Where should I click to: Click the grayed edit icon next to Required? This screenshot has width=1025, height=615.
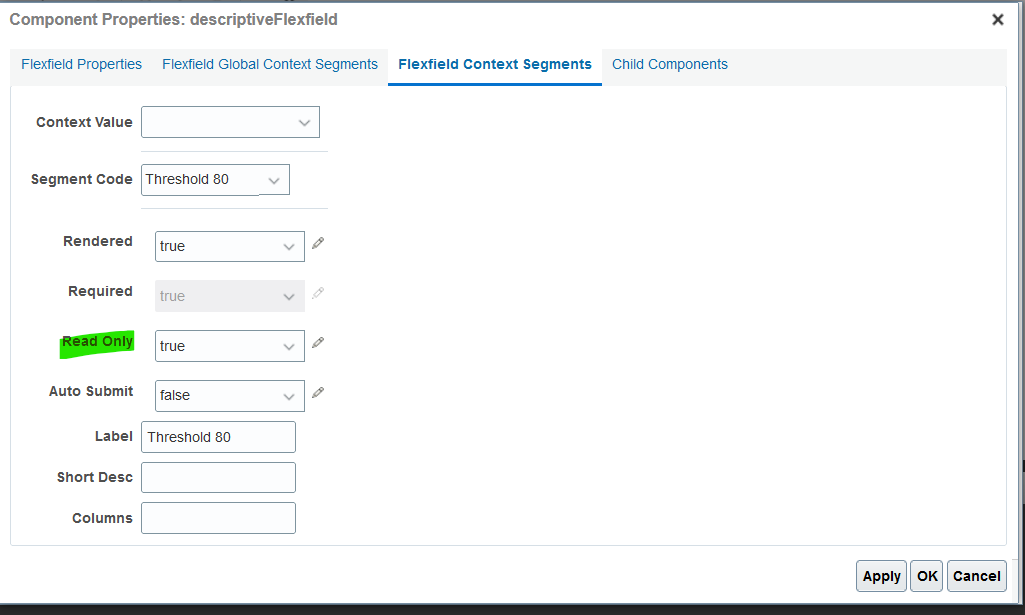pyautogui.click(x=317, y=292)
